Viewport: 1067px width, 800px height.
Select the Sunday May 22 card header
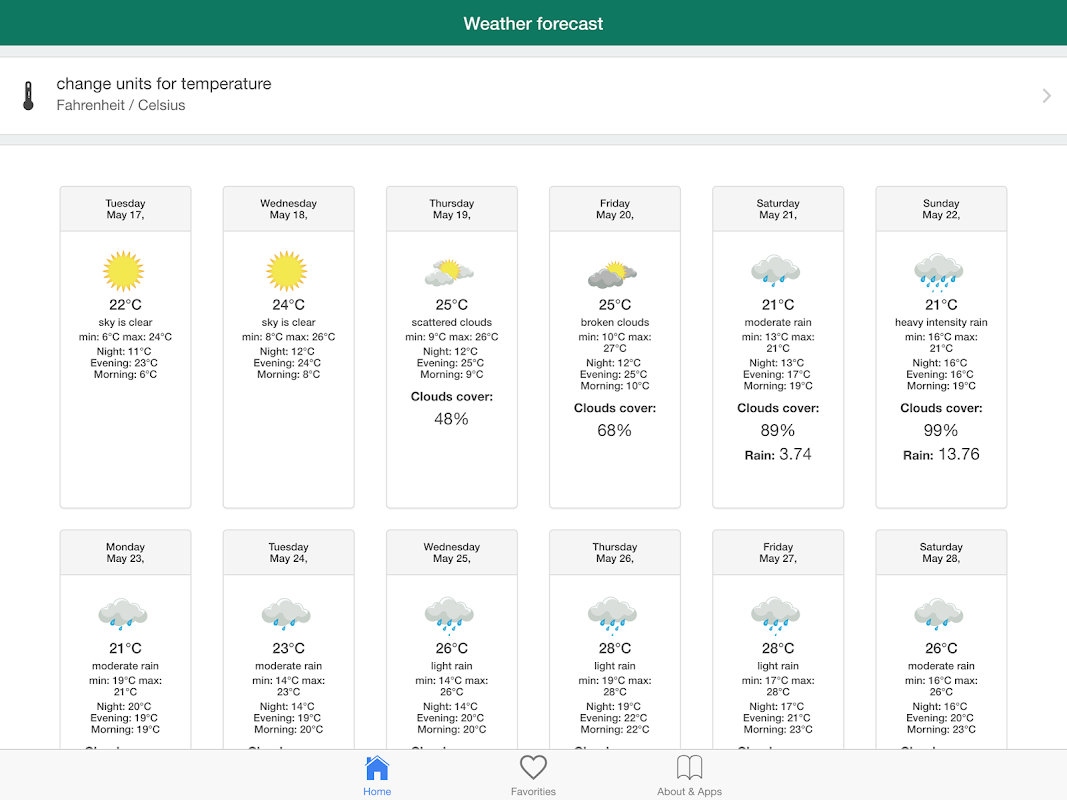[x=941, y=209]
